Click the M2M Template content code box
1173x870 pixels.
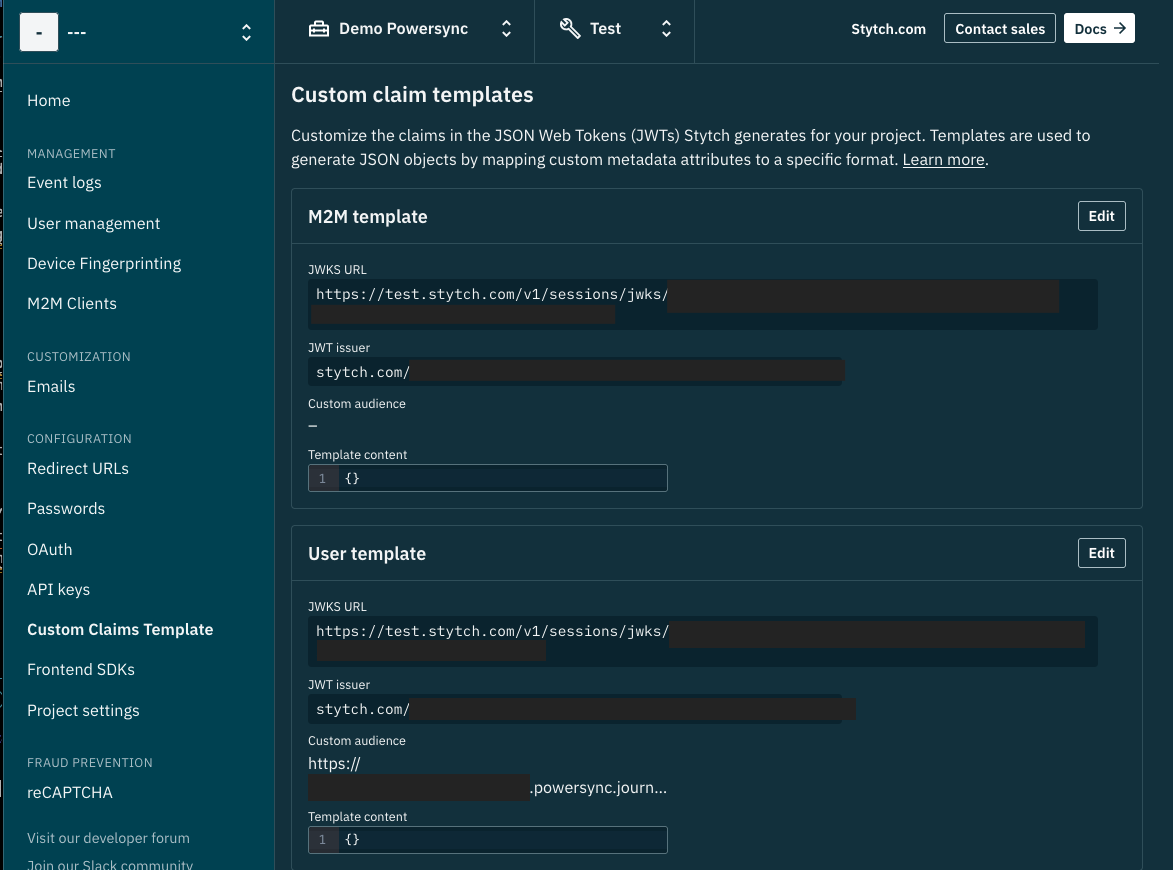point(488,478)
